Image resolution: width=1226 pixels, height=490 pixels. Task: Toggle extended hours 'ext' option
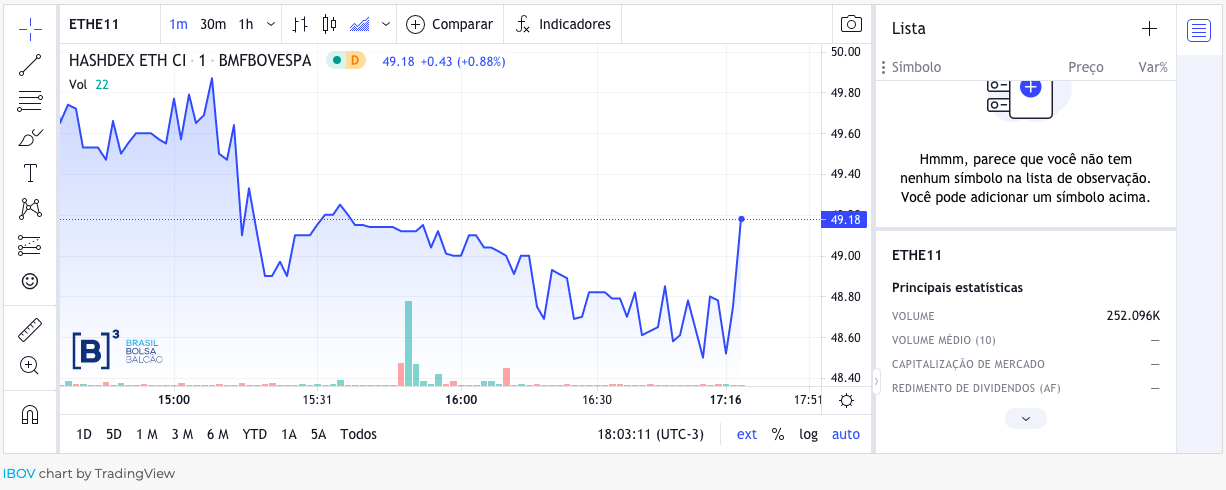click(747, 434)
